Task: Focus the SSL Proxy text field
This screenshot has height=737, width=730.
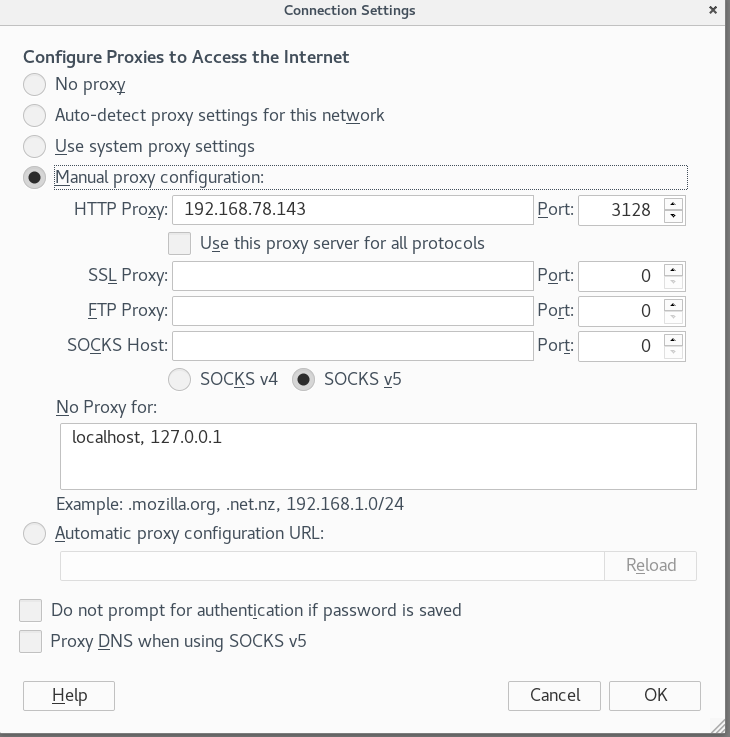Action: (353, 276)
